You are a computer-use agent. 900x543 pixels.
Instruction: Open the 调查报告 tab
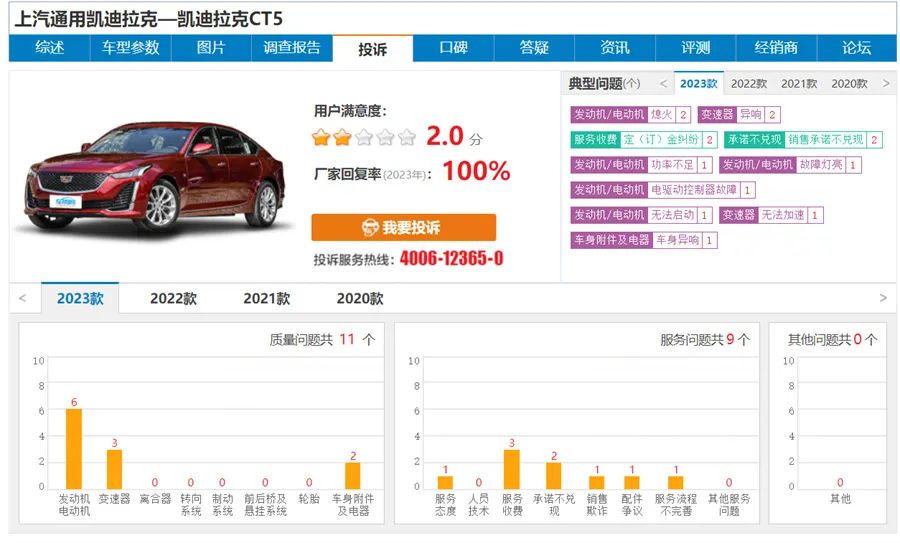tap(291, 48)
